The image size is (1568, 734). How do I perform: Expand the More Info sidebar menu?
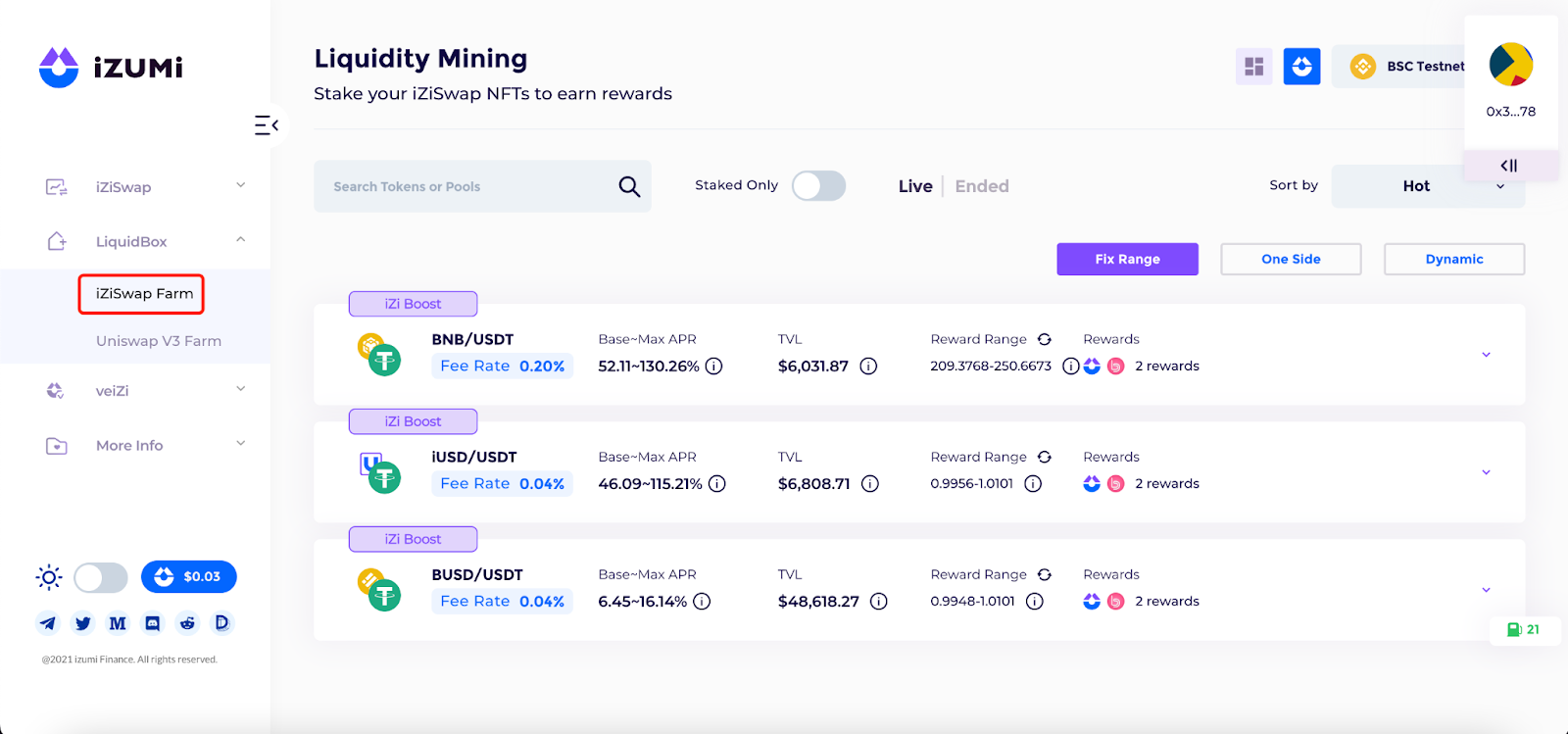240,444
